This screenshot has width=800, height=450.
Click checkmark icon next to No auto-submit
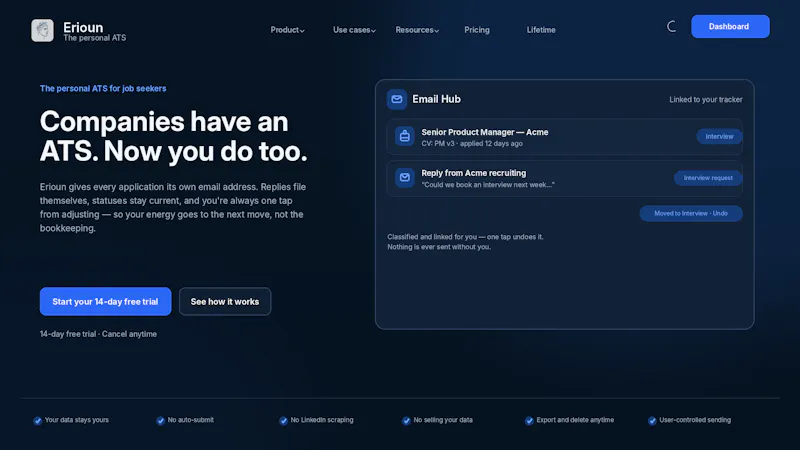[x=160, y=420]
